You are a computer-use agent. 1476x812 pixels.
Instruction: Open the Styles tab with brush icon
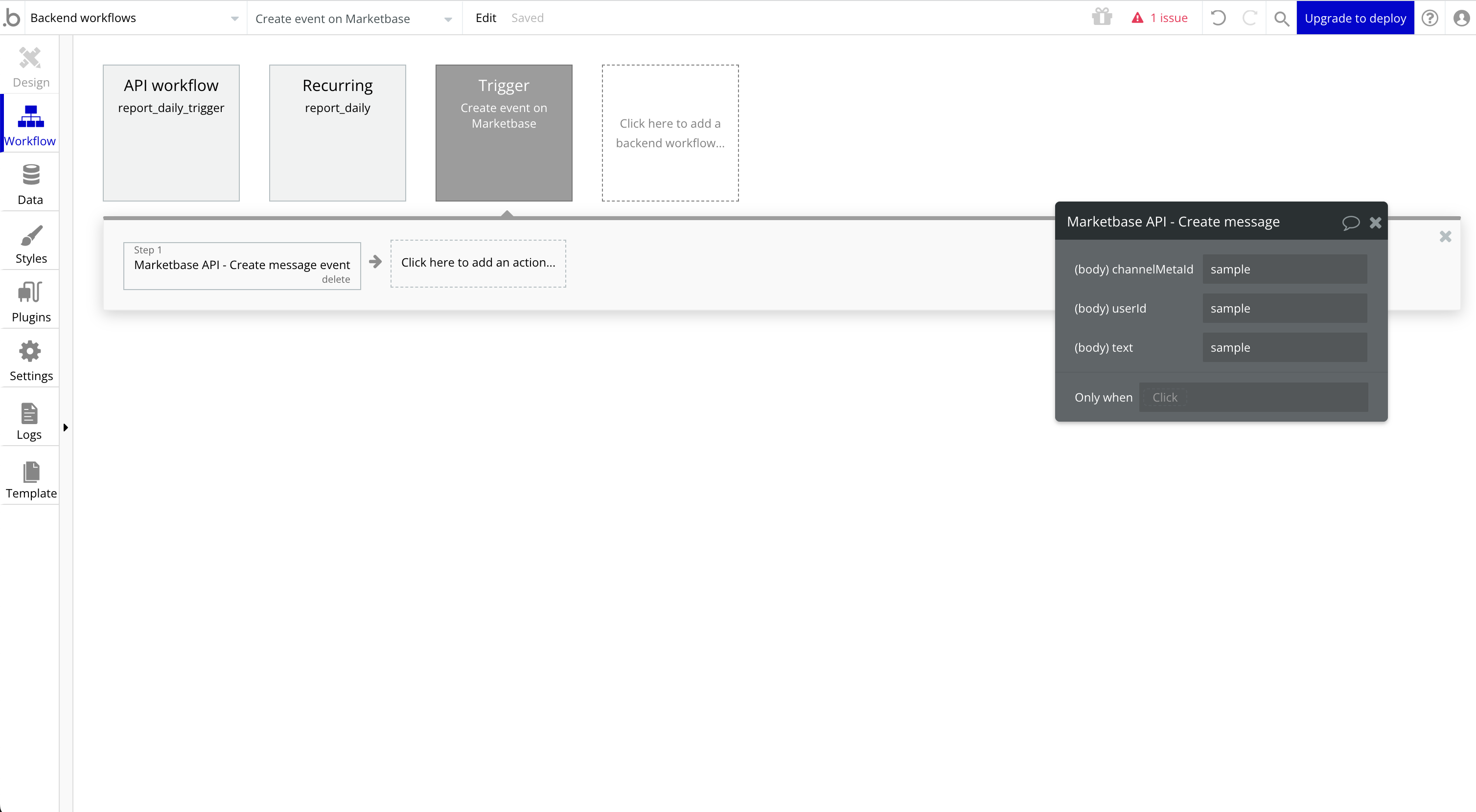tap(30, 244)
